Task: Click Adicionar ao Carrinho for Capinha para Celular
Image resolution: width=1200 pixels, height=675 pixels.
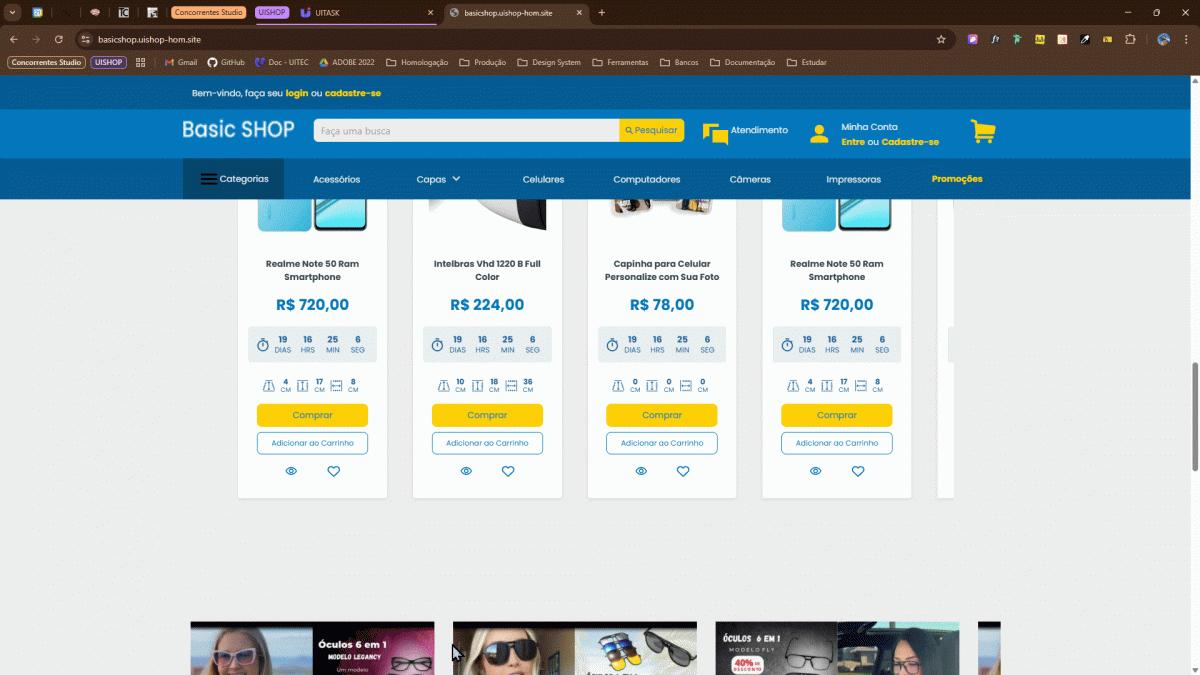Action: 662,443
